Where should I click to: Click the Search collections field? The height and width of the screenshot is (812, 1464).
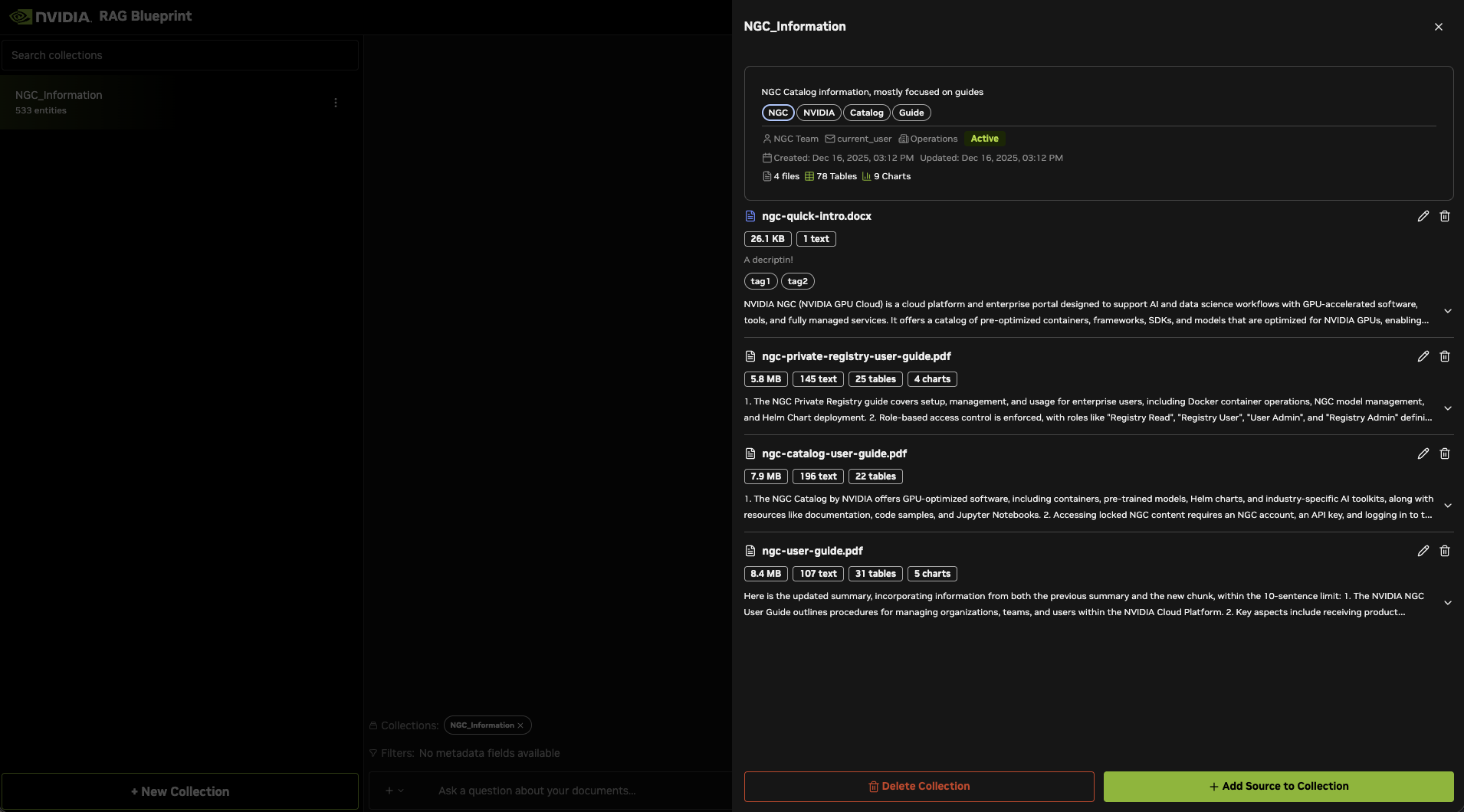point(180,56)
